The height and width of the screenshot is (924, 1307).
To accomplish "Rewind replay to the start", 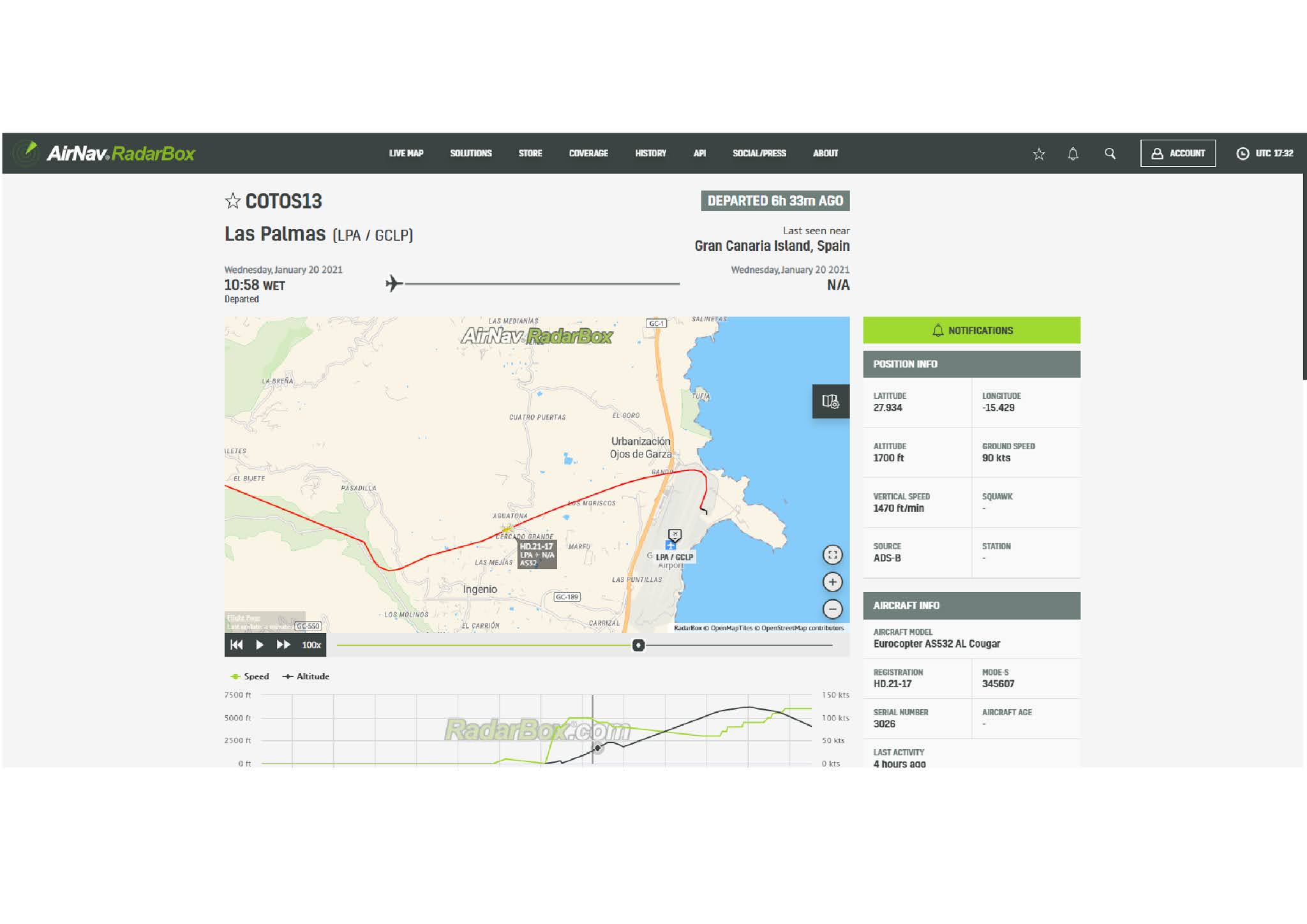I will pyautogui.click(x=237, y=645).
